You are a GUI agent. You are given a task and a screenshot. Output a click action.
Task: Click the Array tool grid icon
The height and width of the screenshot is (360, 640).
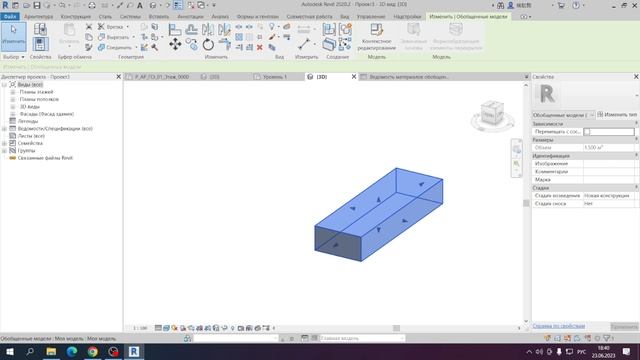(x=239, y=37)
